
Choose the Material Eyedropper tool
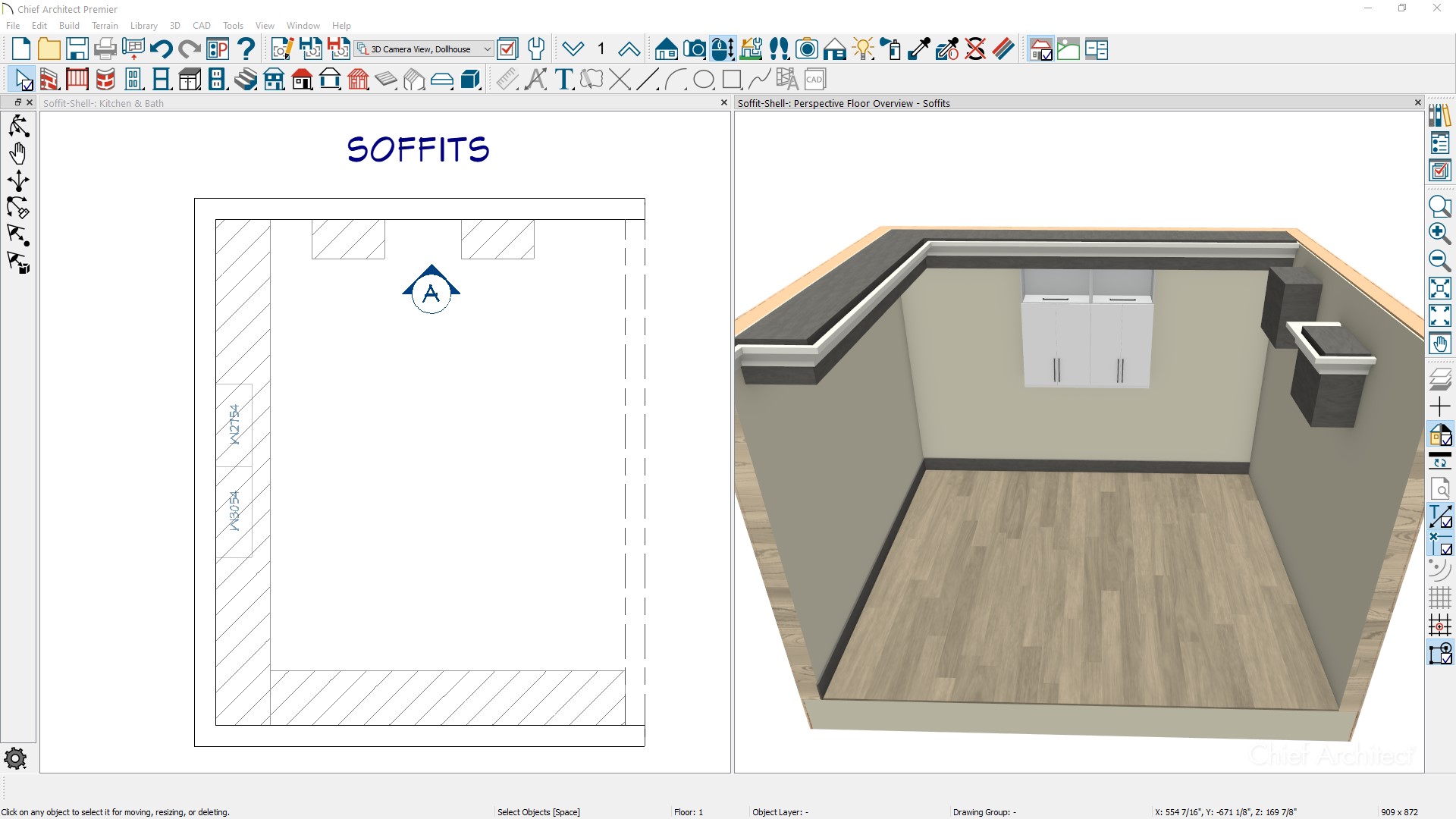(919, 49)
